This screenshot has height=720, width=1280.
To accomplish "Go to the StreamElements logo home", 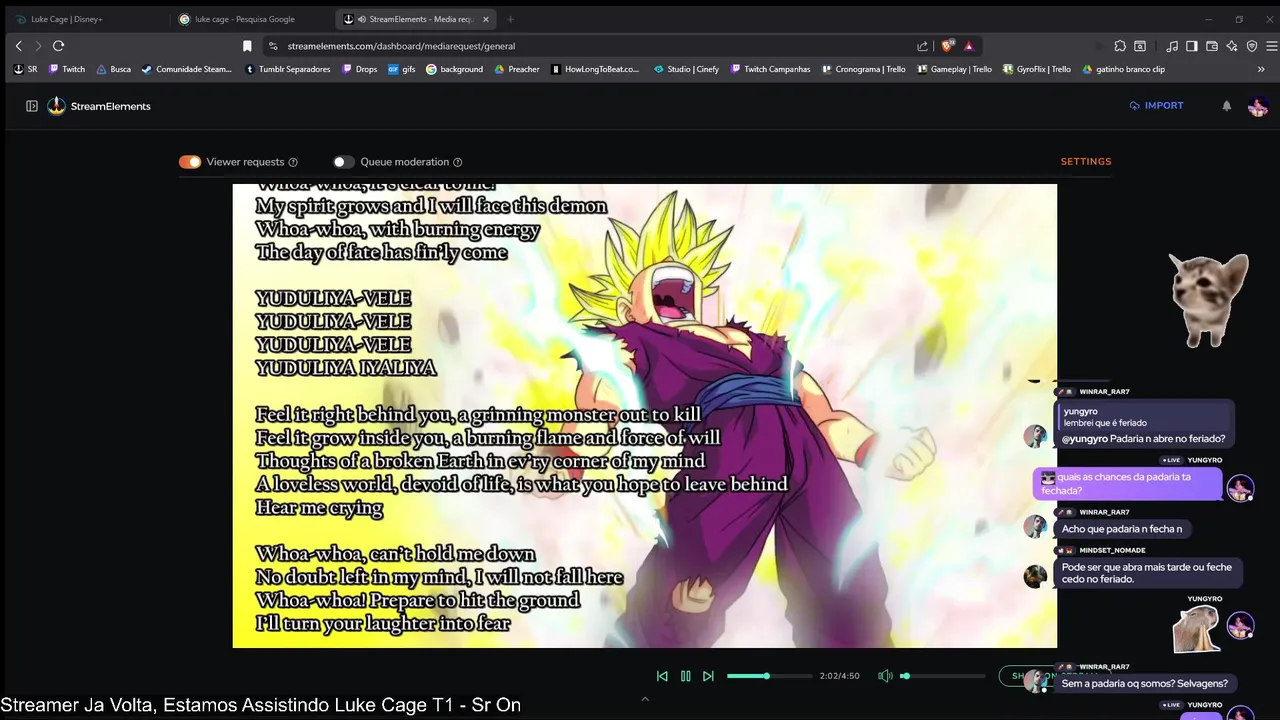I will pyautogui.click(x=99, y=106).
